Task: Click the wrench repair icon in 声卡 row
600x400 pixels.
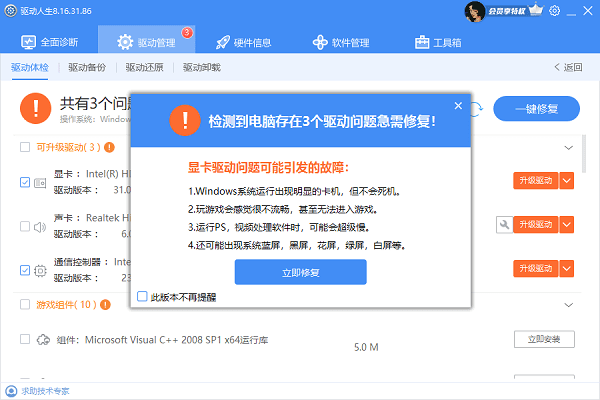Action: (504, 224)
